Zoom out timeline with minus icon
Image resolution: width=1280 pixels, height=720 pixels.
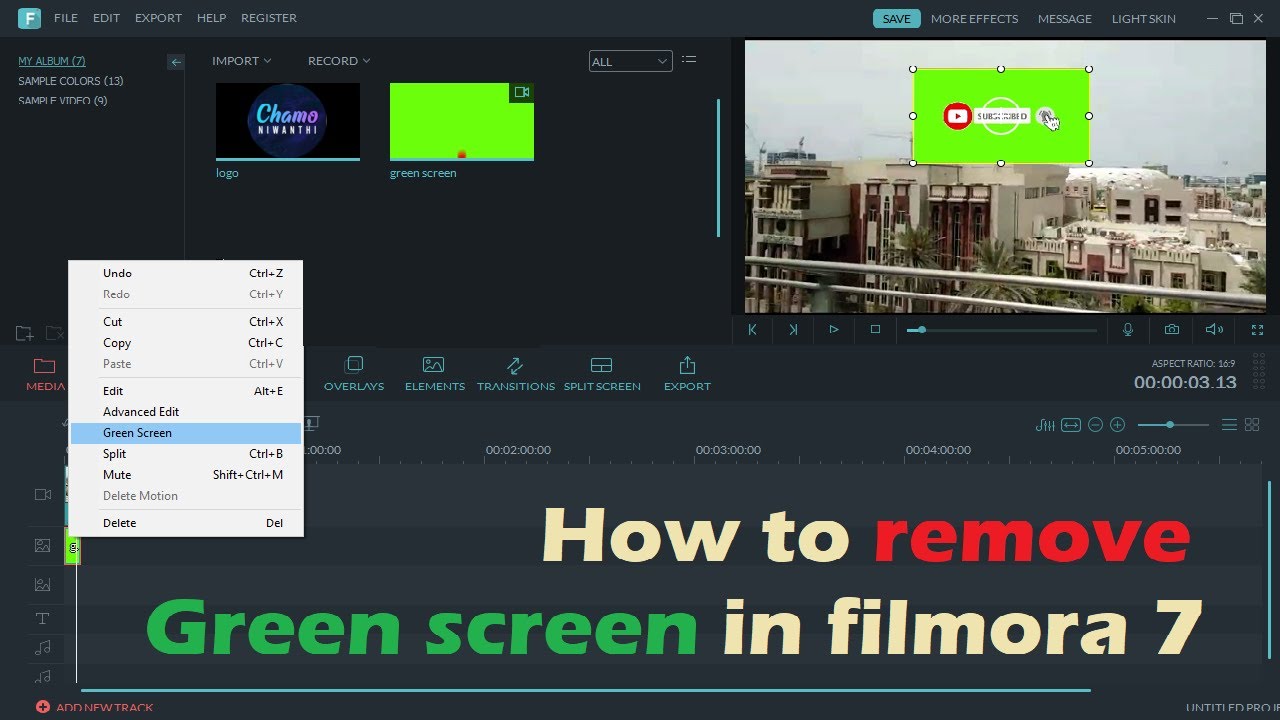tap(1095, 425)
